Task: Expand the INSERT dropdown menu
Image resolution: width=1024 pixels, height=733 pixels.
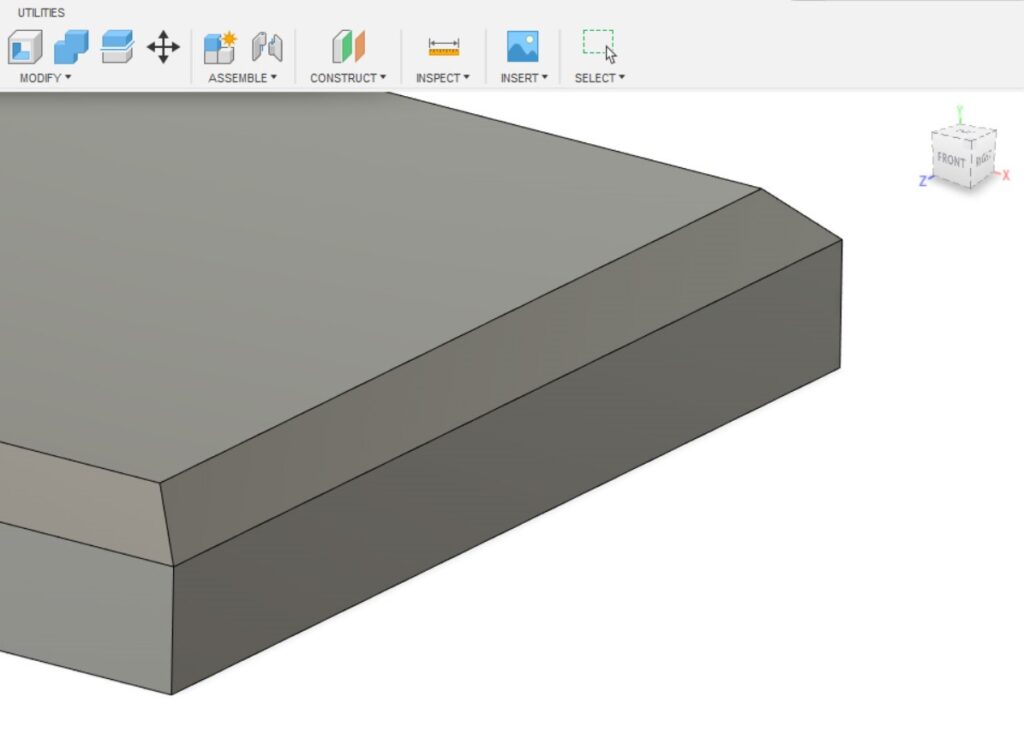Action: pos(524,78)
